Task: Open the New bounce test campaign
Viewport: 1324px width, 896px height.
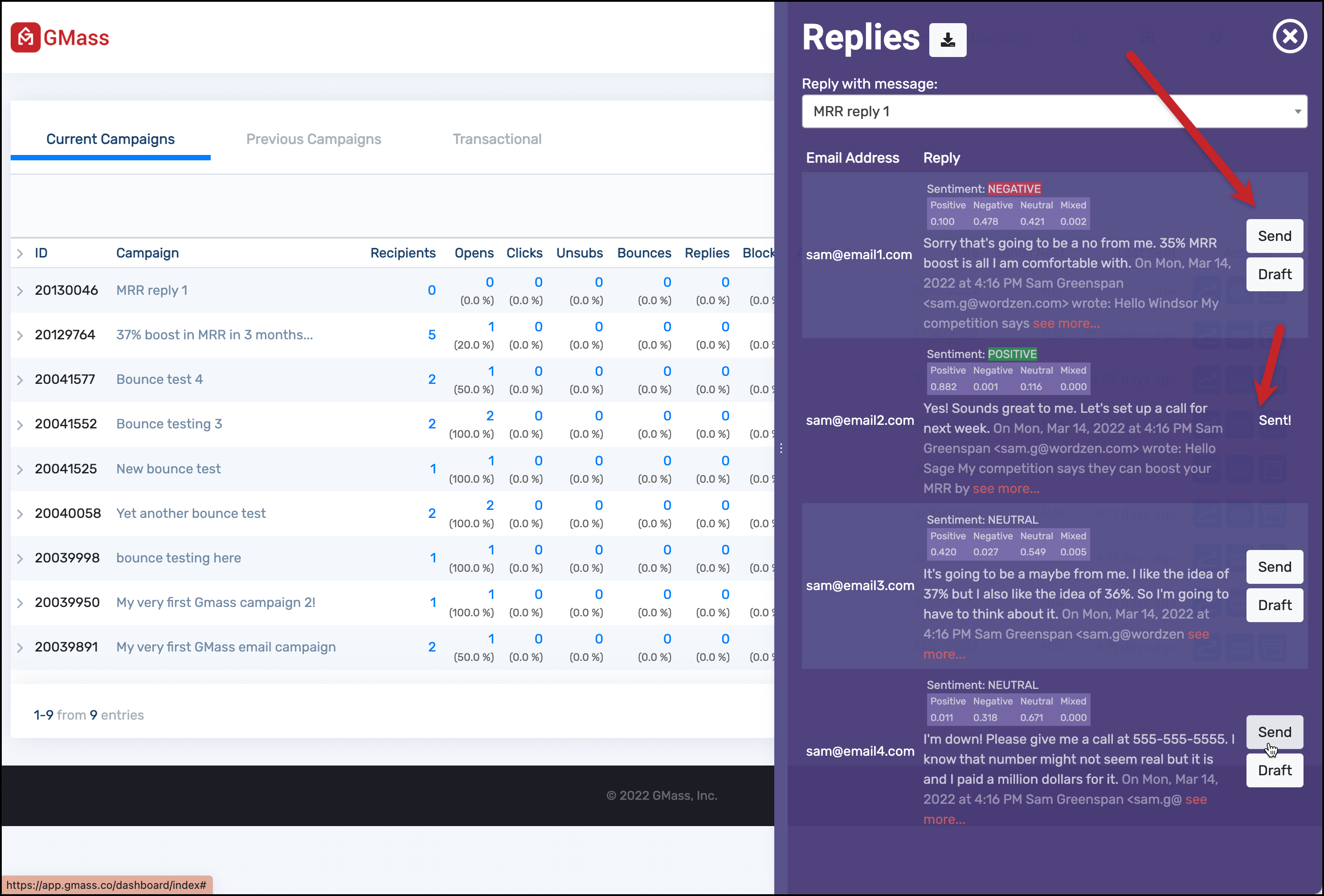Action: click(168, 469)
